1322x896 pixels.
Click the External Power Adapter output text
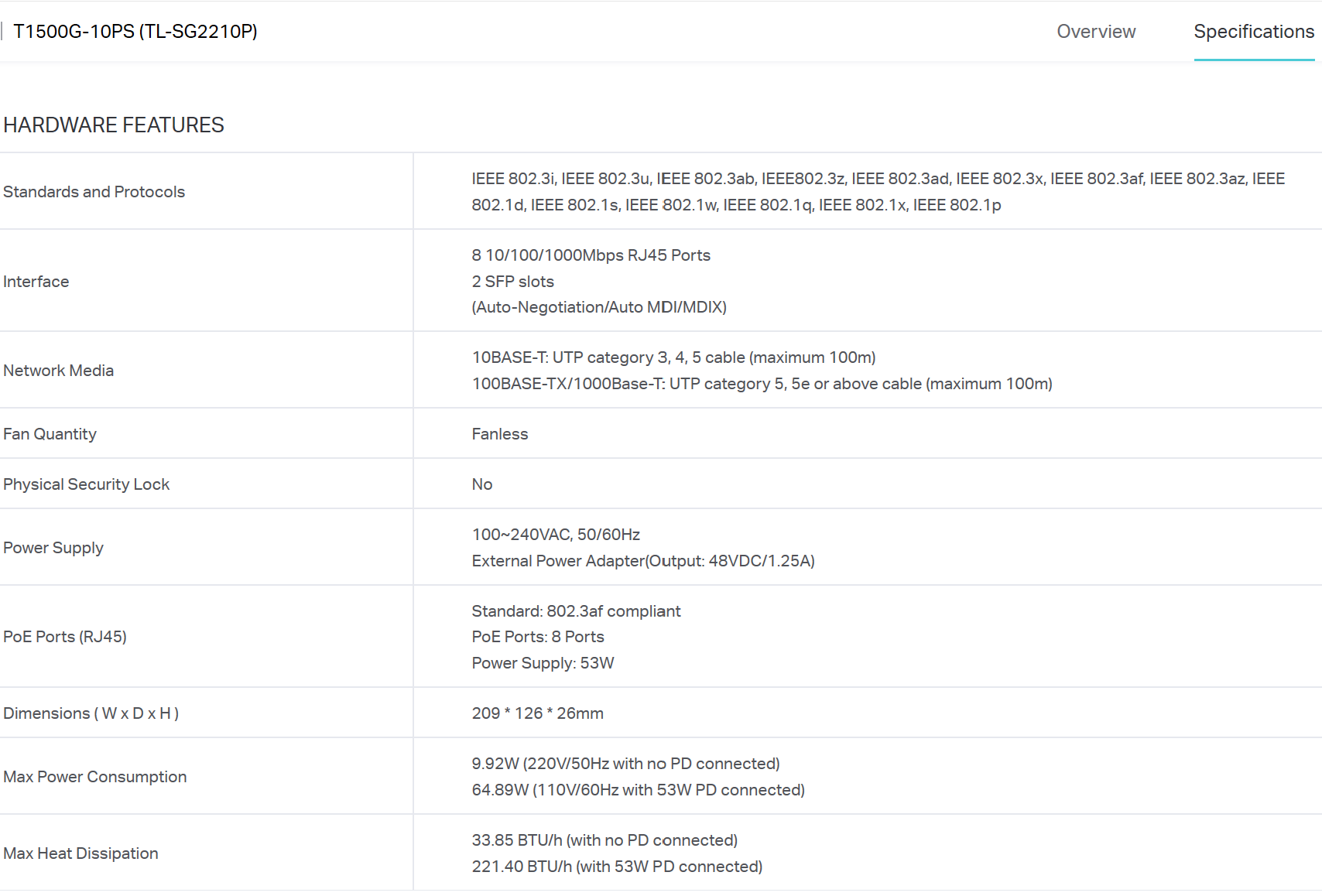click(x=643, y=561)
